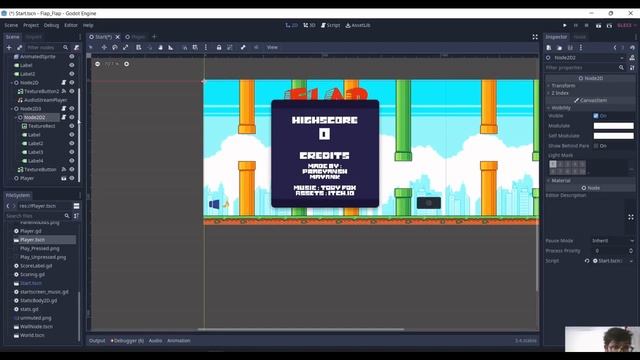Expand Editor Description text box
This screenshot has height=360, width=640.
click(x=631, y=217)
